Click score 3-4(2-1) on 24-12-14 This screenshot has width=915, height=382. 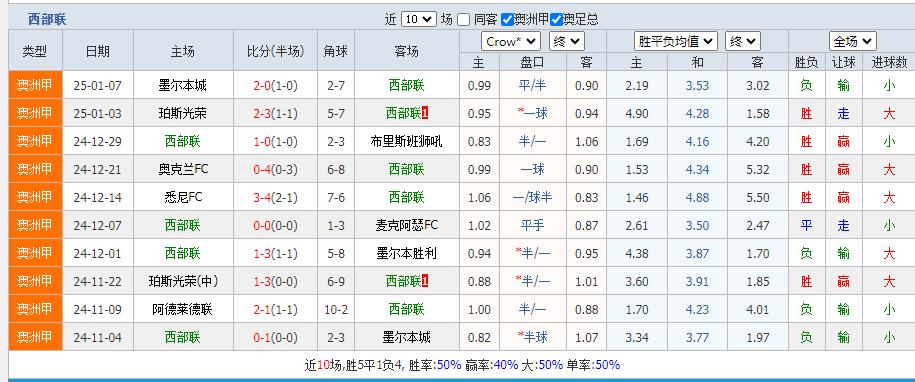point(275,198)
